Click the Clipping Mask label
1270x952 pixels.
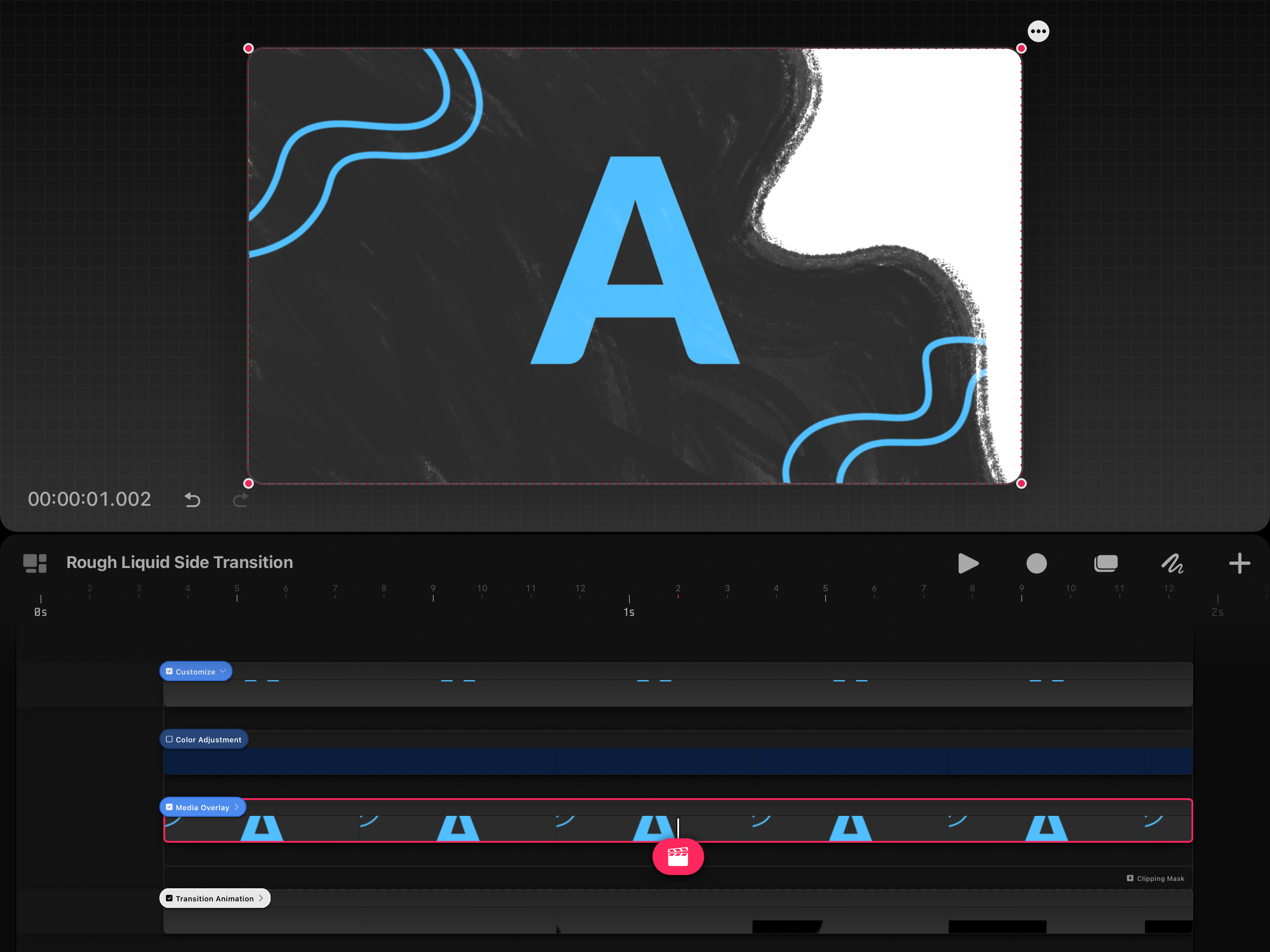(1160, 878)
